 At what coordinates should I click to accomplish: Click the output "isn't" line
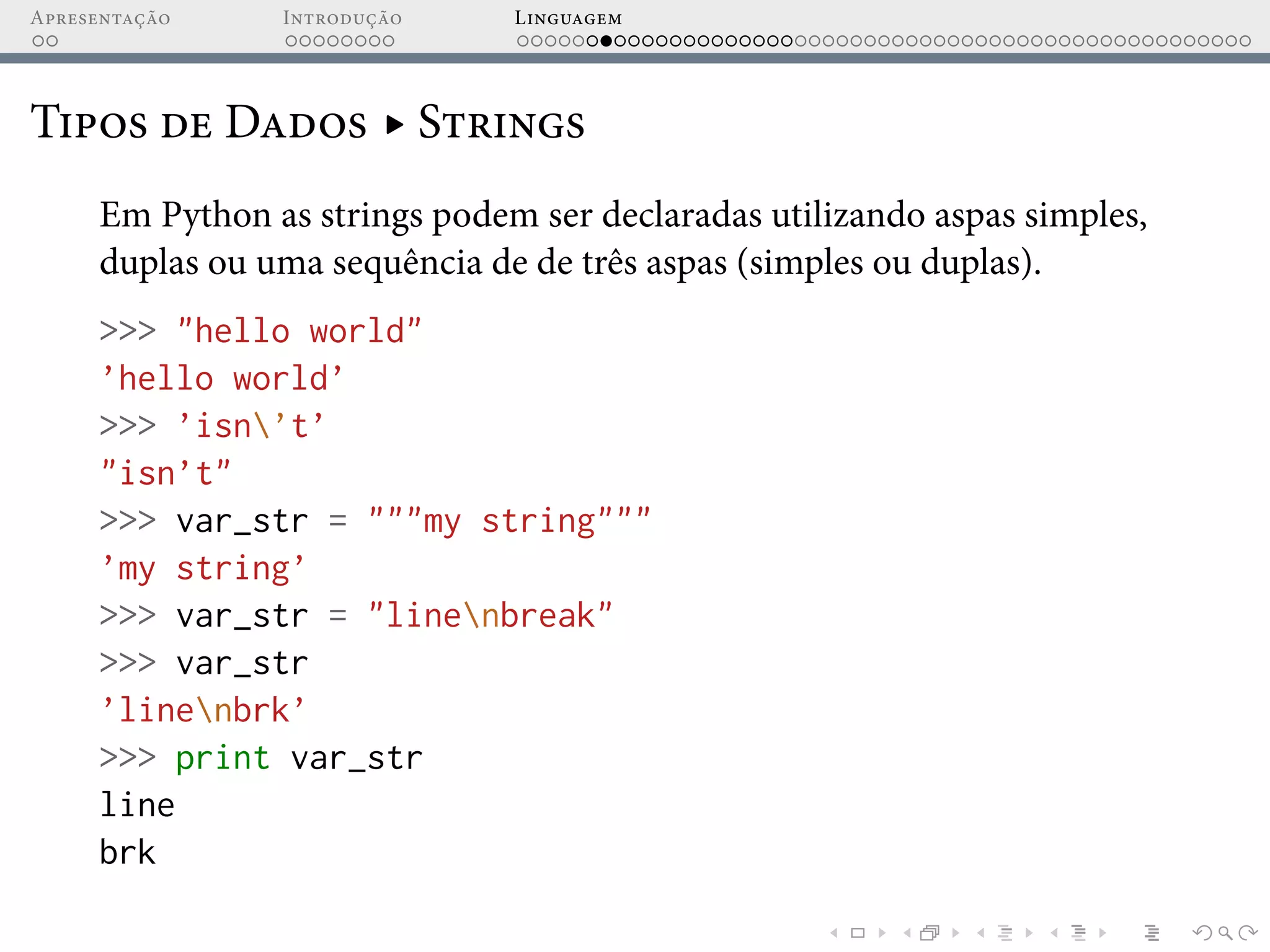click(x=166, y=474)
